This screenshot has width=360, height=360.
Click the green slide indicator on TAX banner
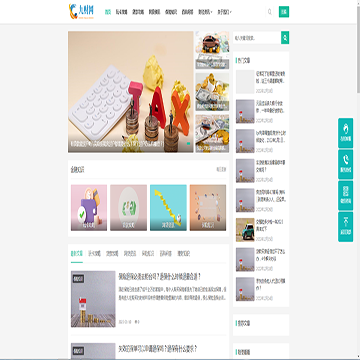(188, 143)
